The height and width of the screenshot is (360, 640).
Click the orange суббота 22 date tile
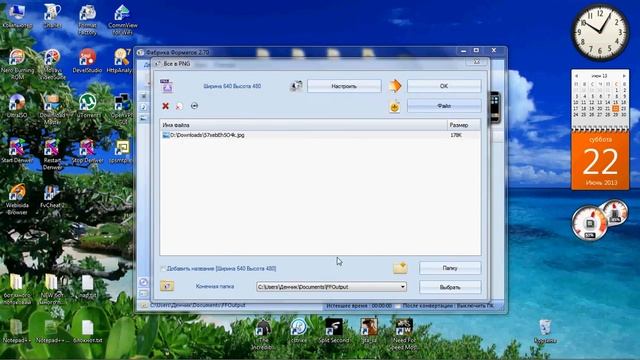pyautogui.click(x=600, y=161)
